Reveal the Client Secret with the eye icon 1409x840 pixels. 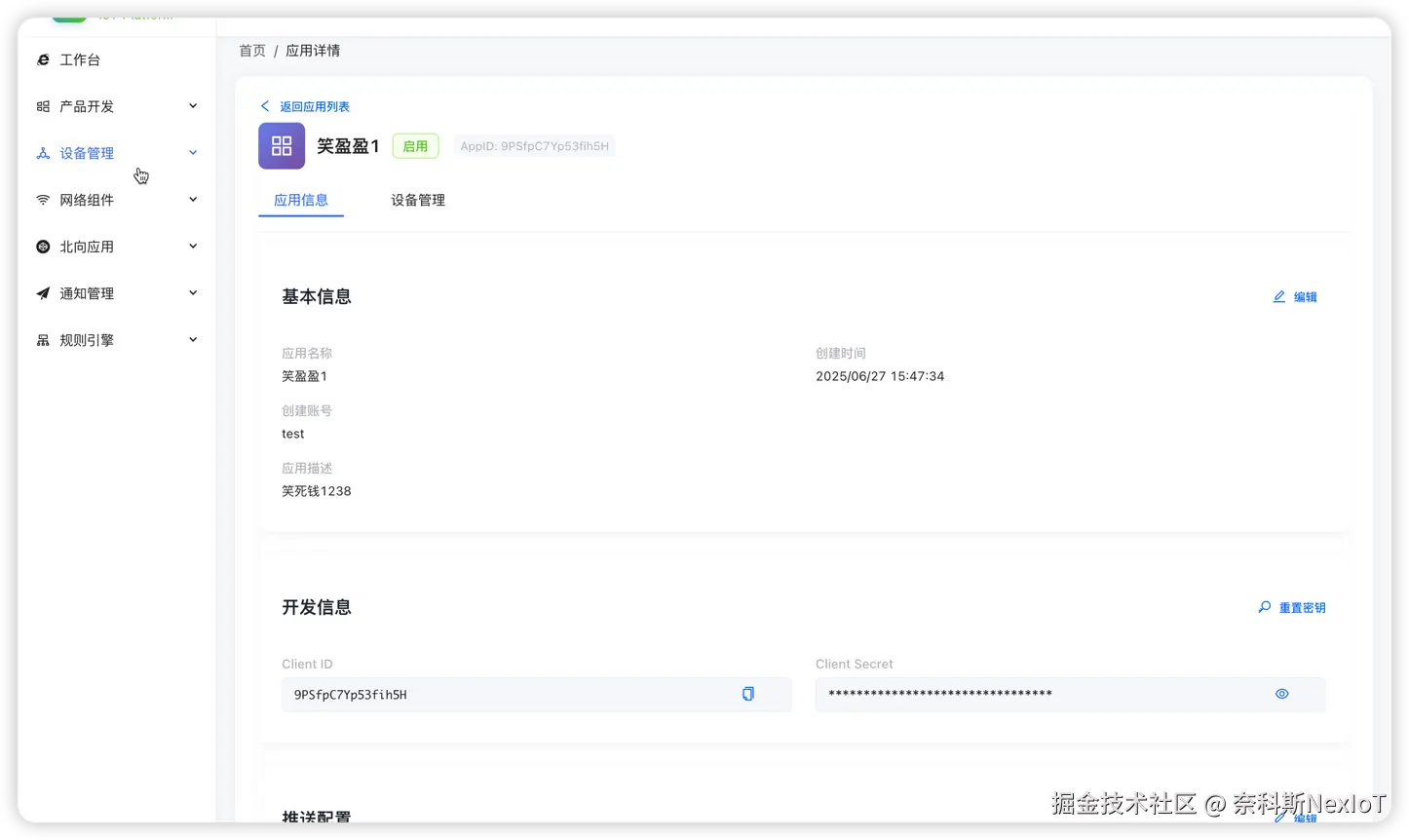pos(1281,694)
